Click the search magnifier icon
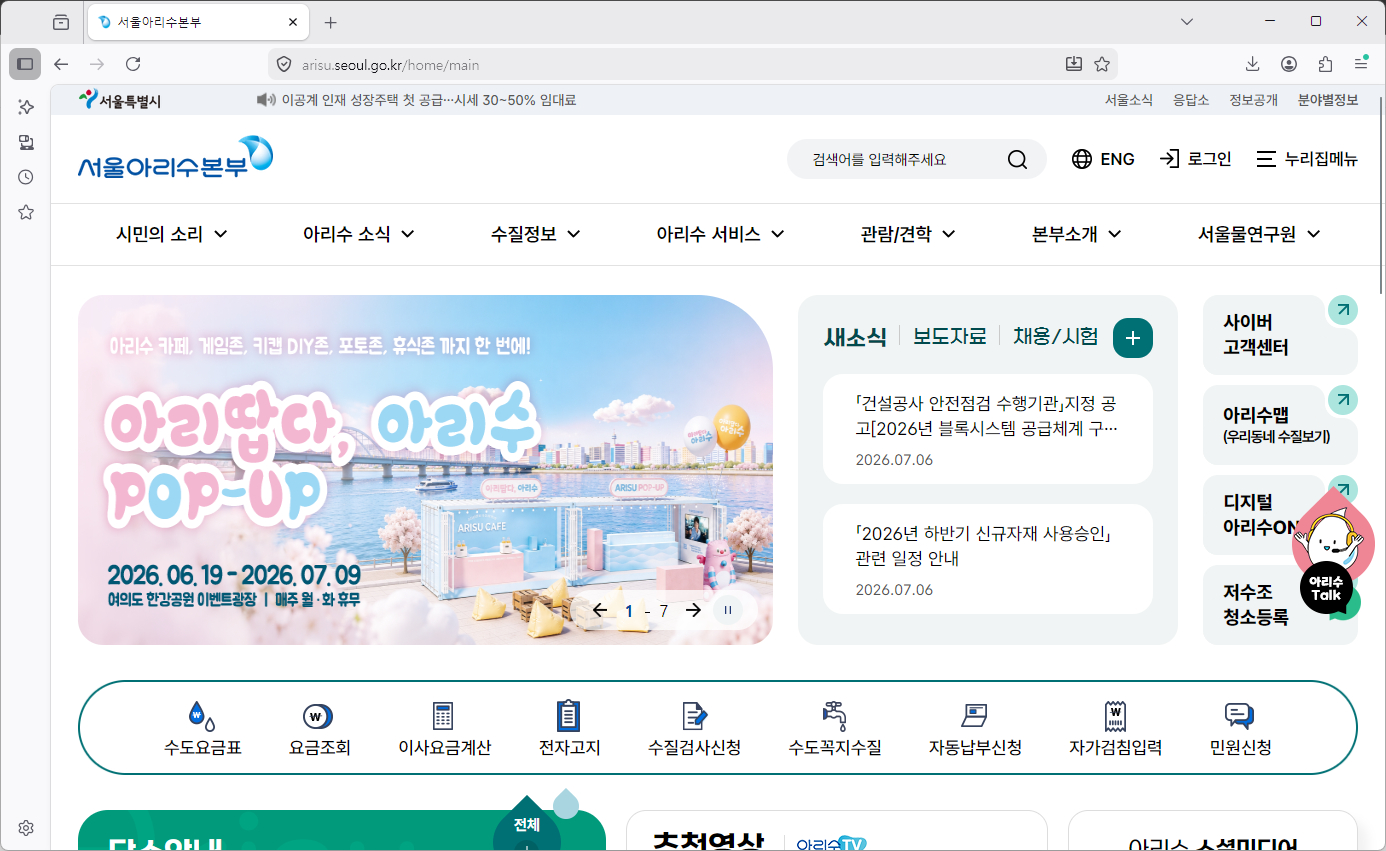 [1017, 160]
